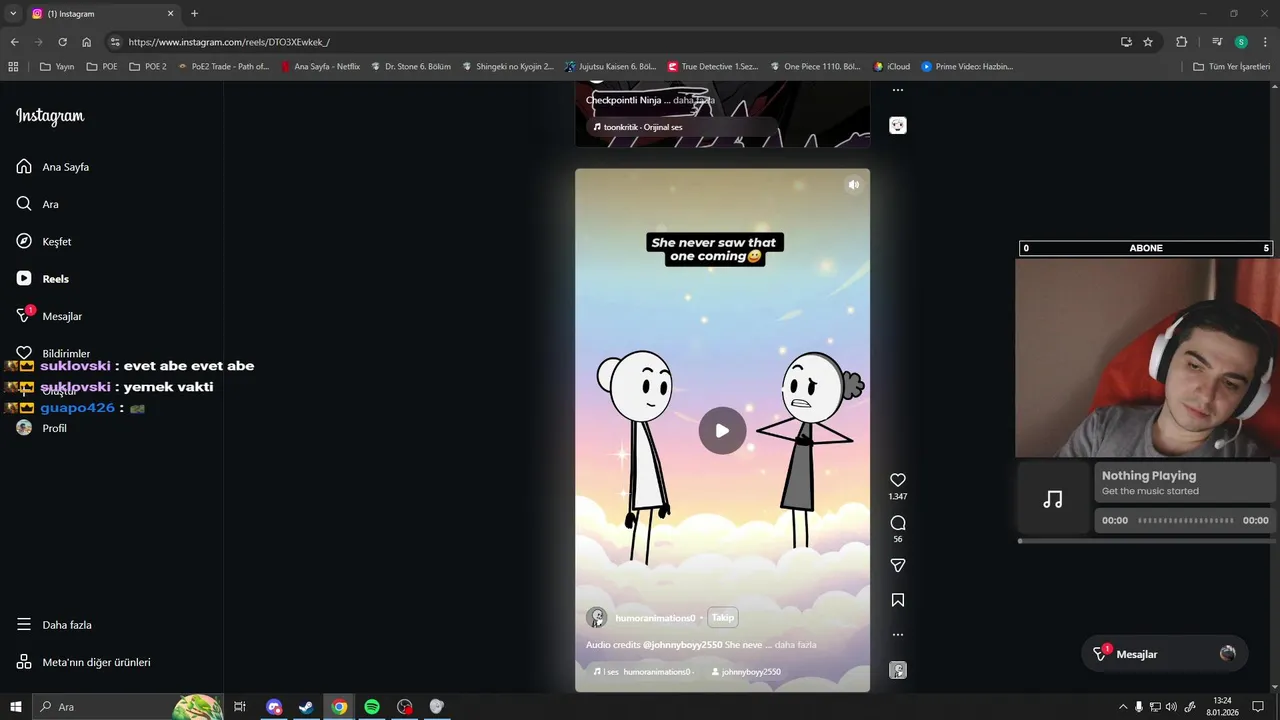The height and width of the screenshot is (720, 1280).
Task: Open the audio thumbnail of the toonkritik reel
Action: (x=898, y=125)
